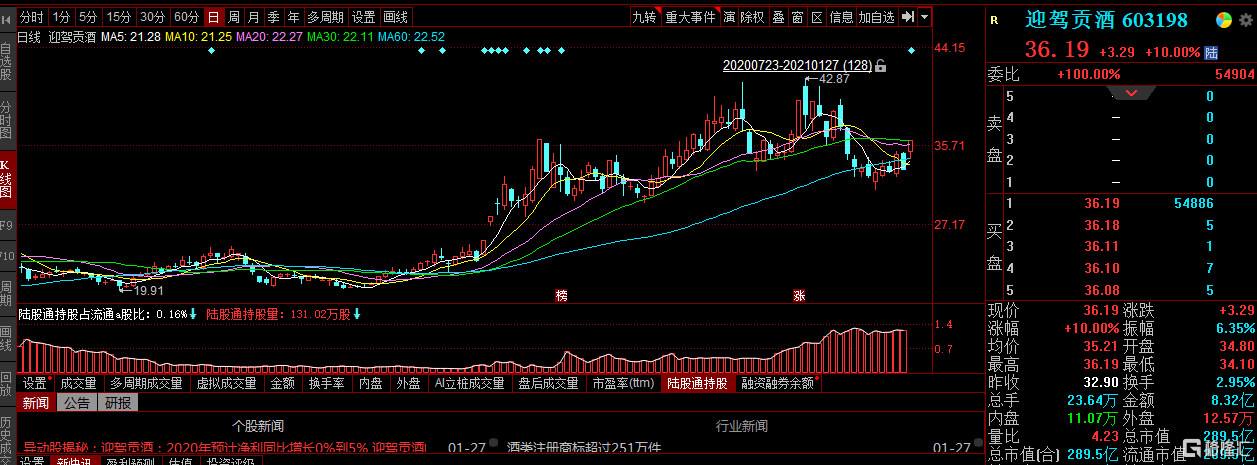Toggle the 九转 indicator
The width and height of the screenshot is (1257, 465).
pos(645,17)
